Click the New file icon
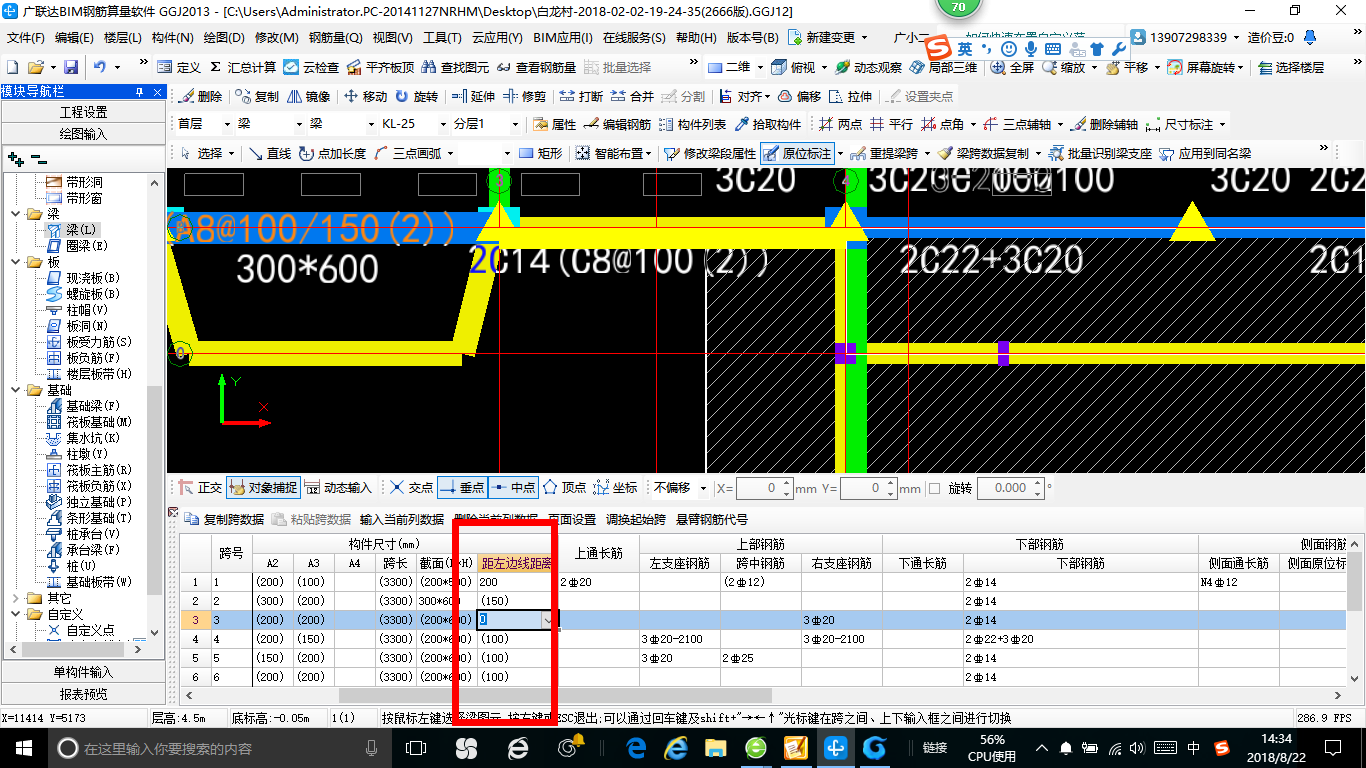Image resolution: width=1366 pixels, height=768 pixels. tap(12, 67)
